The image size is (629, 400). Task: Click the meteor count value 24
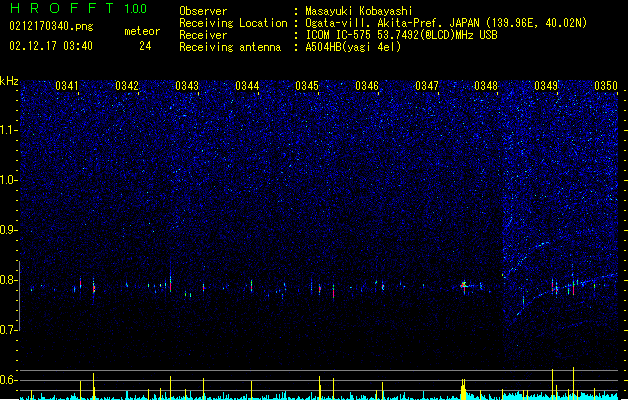pyautogui.click(x=145, y=46)
